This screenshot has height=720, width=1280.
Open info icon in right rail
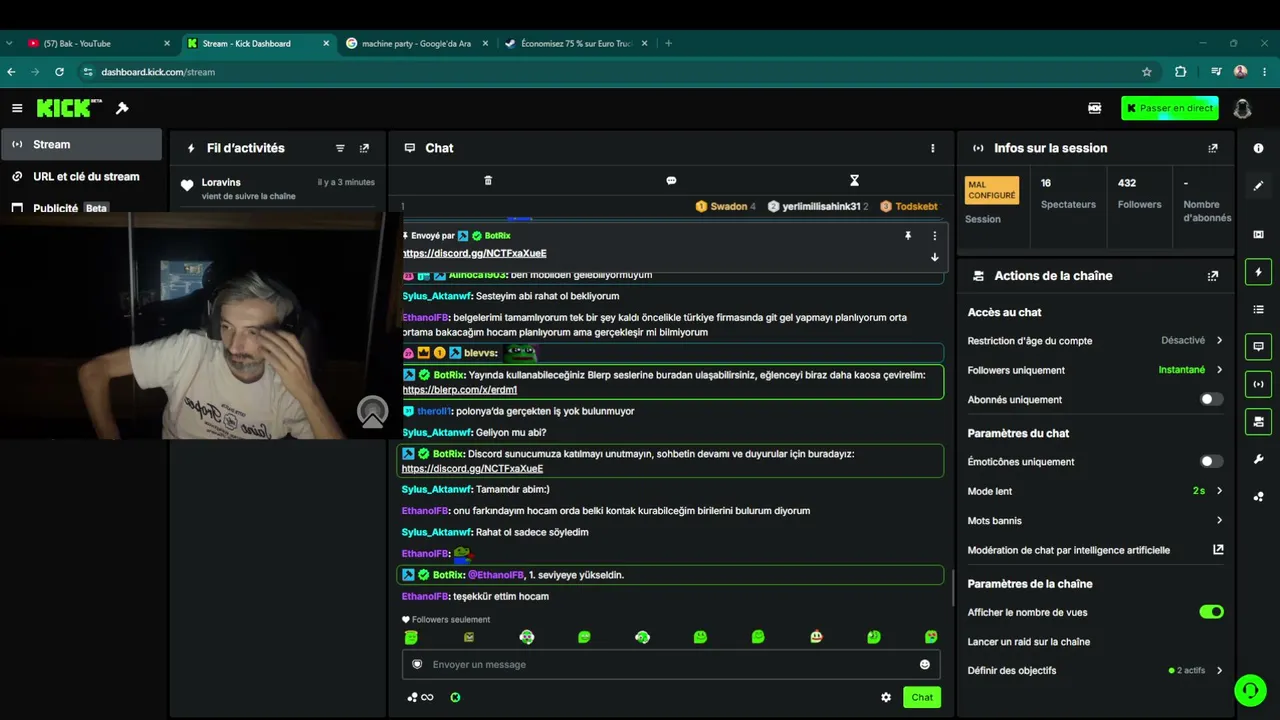tap(1258, 148)
